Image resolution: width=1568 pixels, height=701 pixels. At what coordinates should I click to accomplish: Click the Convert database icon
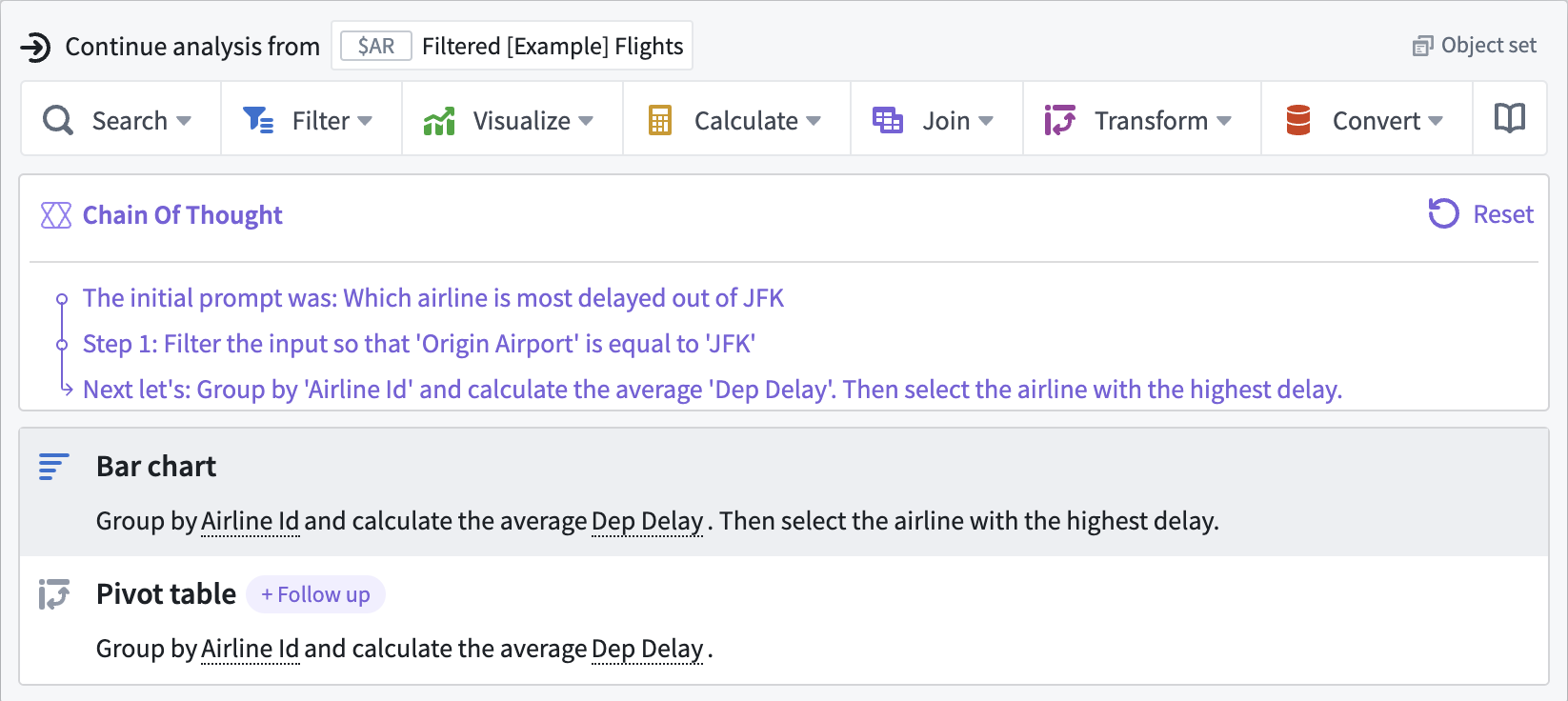pyautogui.click(x=1298, y=120)
